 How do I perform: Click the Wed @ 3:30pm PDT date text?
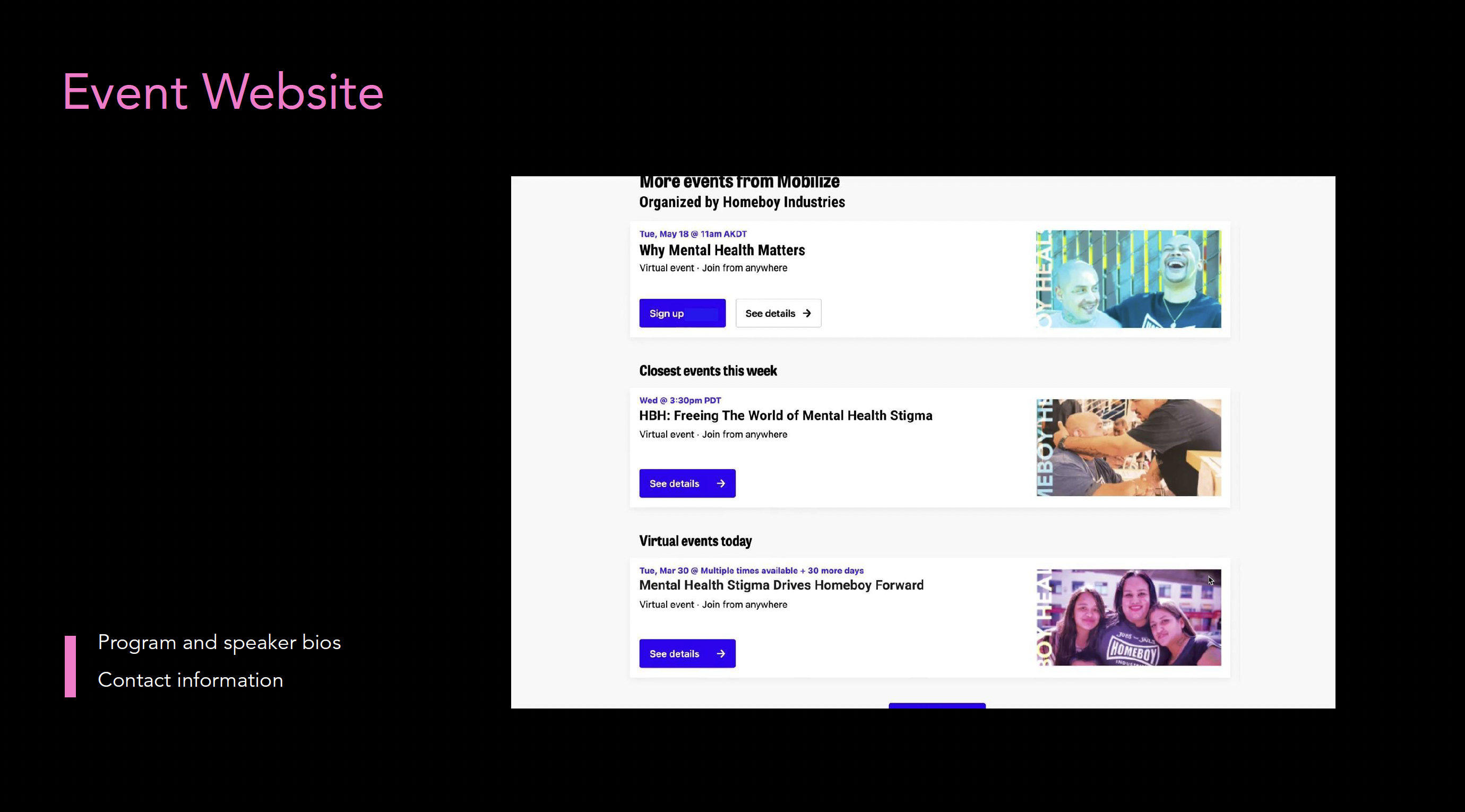pyautogui.click(x=679, y=400)
